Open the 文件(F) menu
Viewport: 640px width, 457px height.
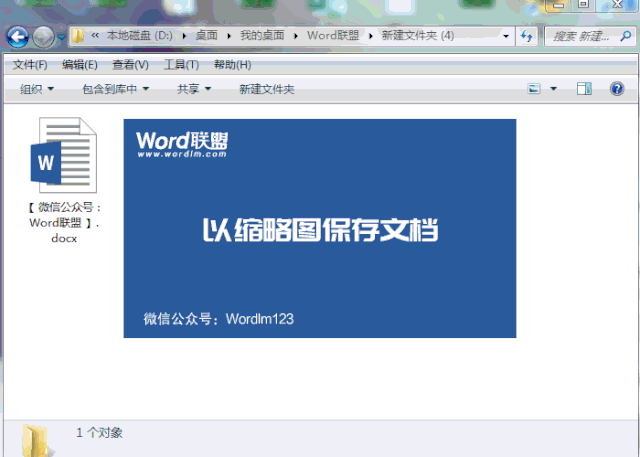pos(30,64)
